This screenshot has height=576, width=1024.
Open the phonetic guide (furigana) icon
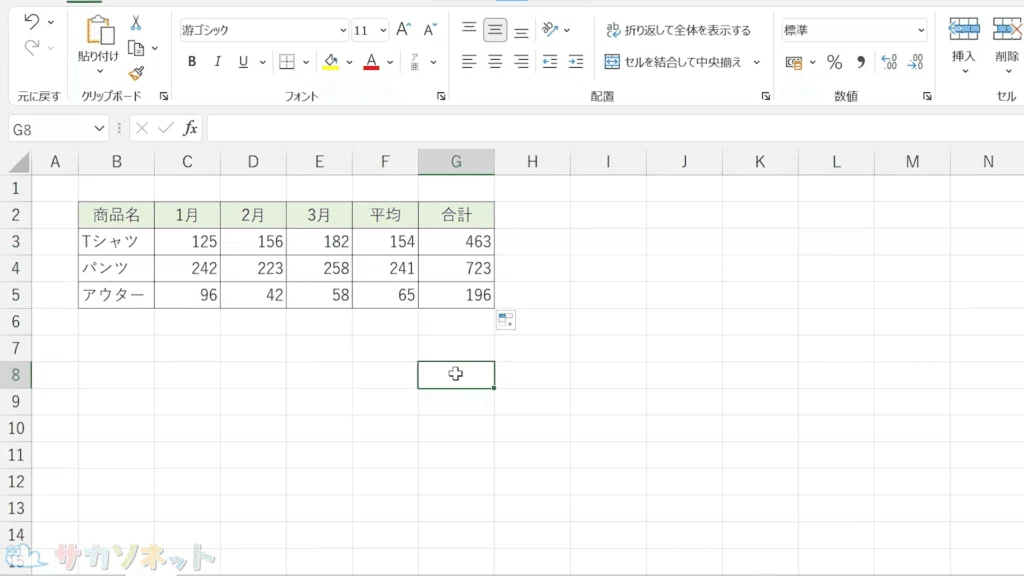[415, 61]
